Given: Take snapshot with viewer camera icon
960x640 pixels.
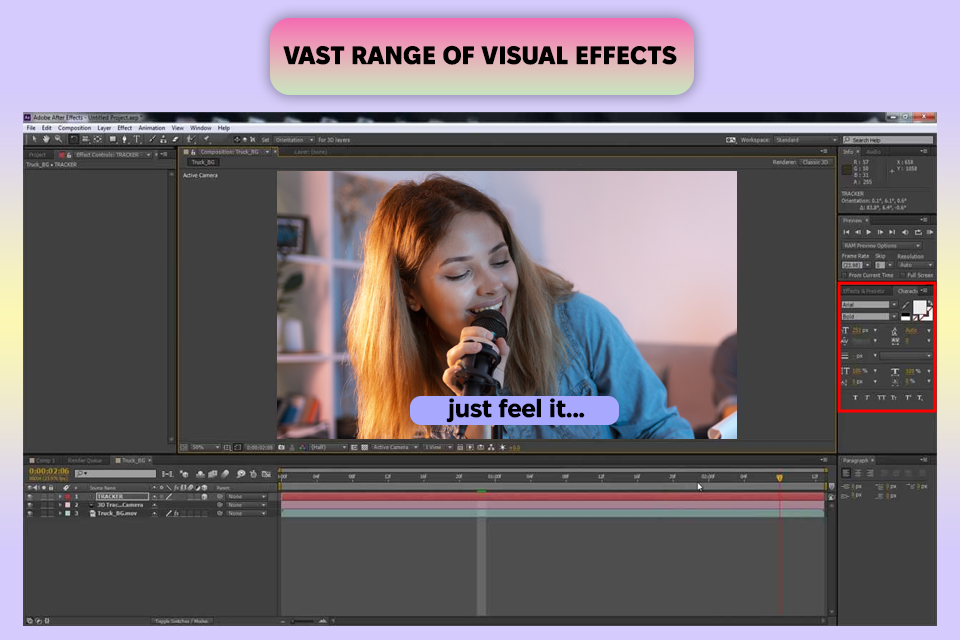Looking at the screenshot, I should tap(281, 447).
